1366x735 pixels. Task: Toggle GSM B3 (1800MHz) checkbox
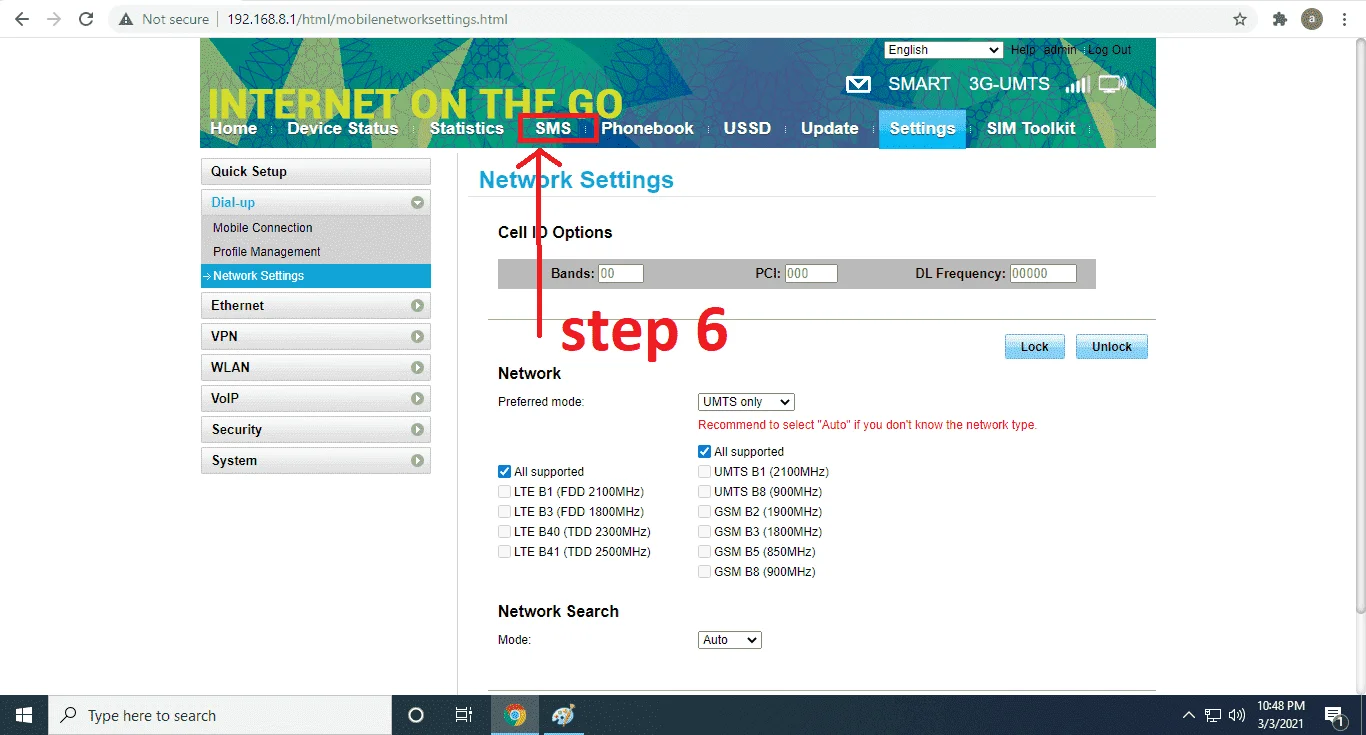coord(705,532)
